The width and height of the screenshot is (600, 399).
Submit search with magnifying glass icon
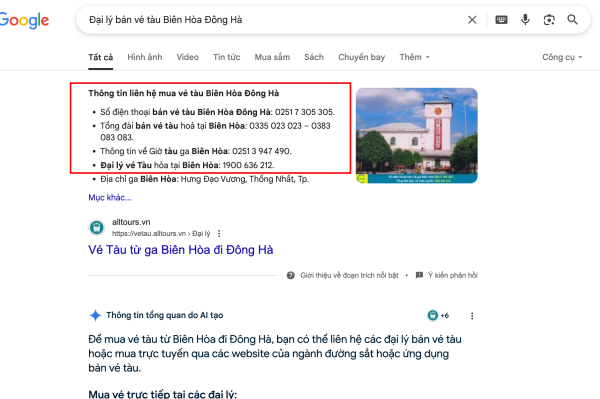point(572,20)
